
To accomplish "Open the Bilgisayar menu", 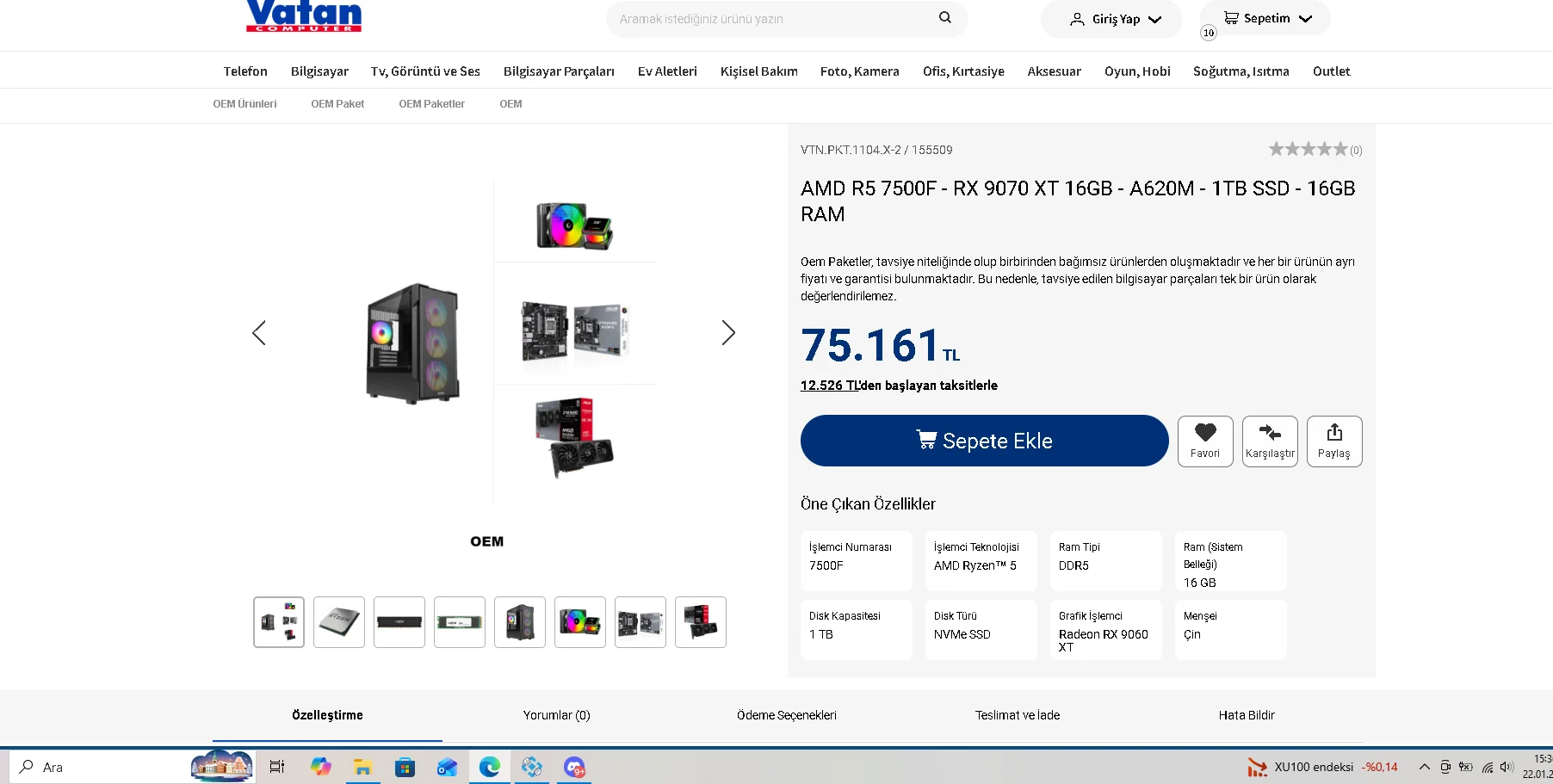I will 319,71.
